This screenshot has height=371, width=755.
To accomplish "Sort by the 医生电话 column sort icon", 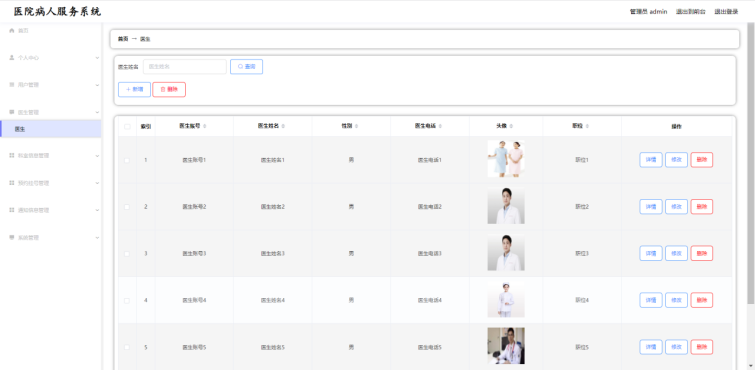I will tap(441, 127).
